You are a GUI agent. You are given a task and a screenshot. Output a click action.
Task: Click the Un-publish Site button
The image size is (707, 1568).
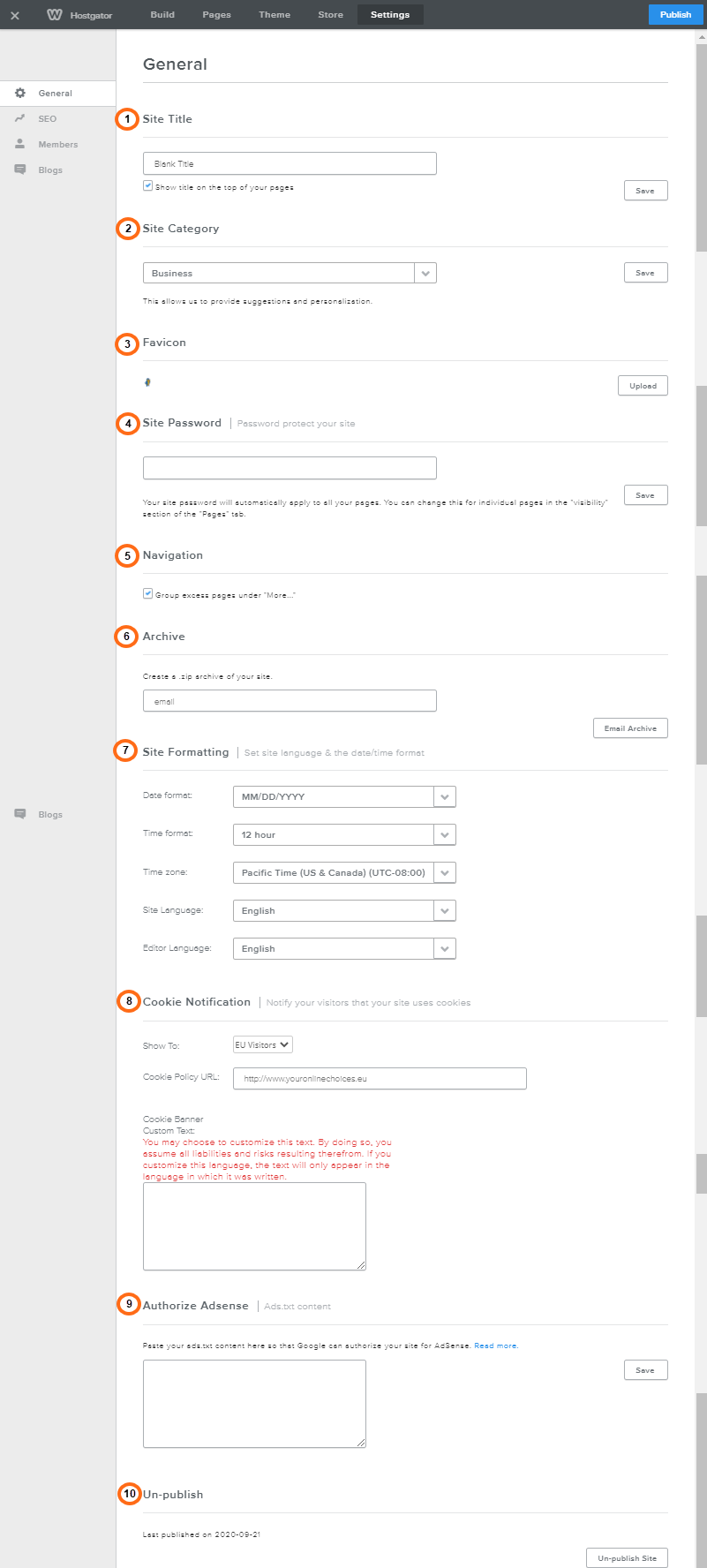click(x=627, y=1558)
